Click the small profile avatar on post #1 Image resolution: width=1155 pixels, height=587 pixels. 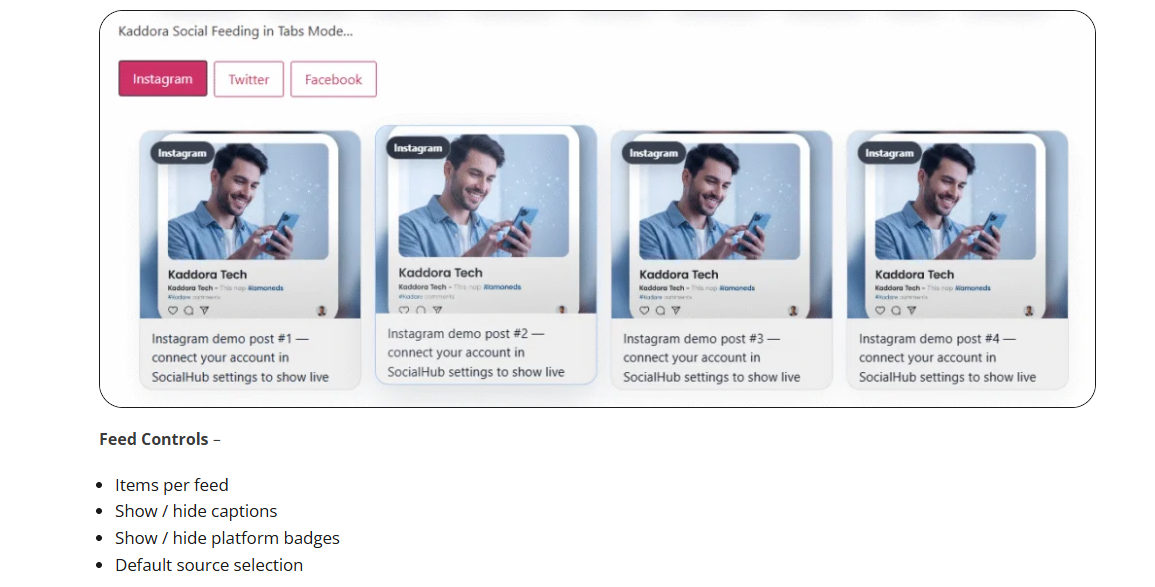(321, 311)
